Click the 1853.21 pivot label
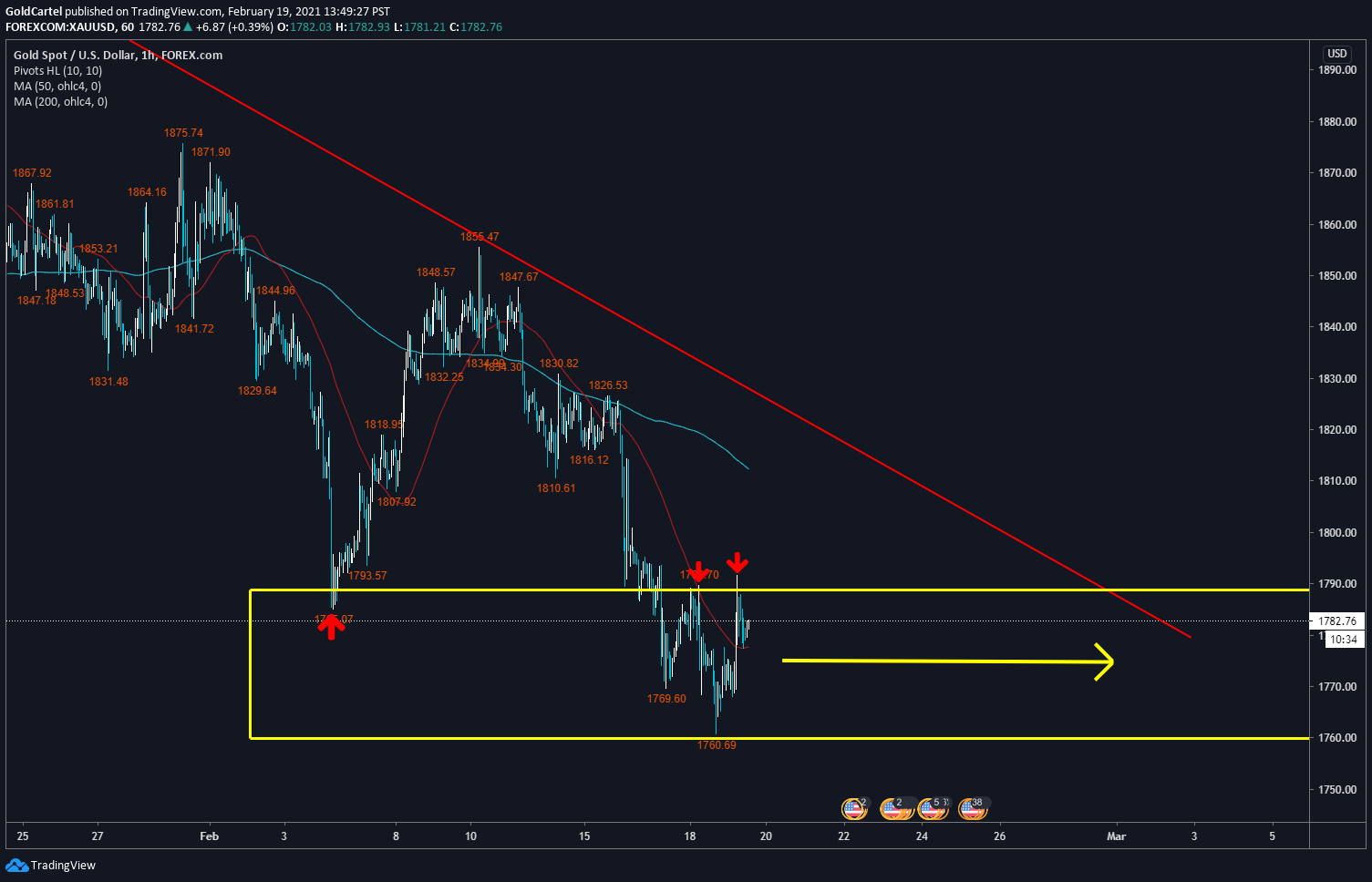The image size is (1372, 882). [98, 249]
